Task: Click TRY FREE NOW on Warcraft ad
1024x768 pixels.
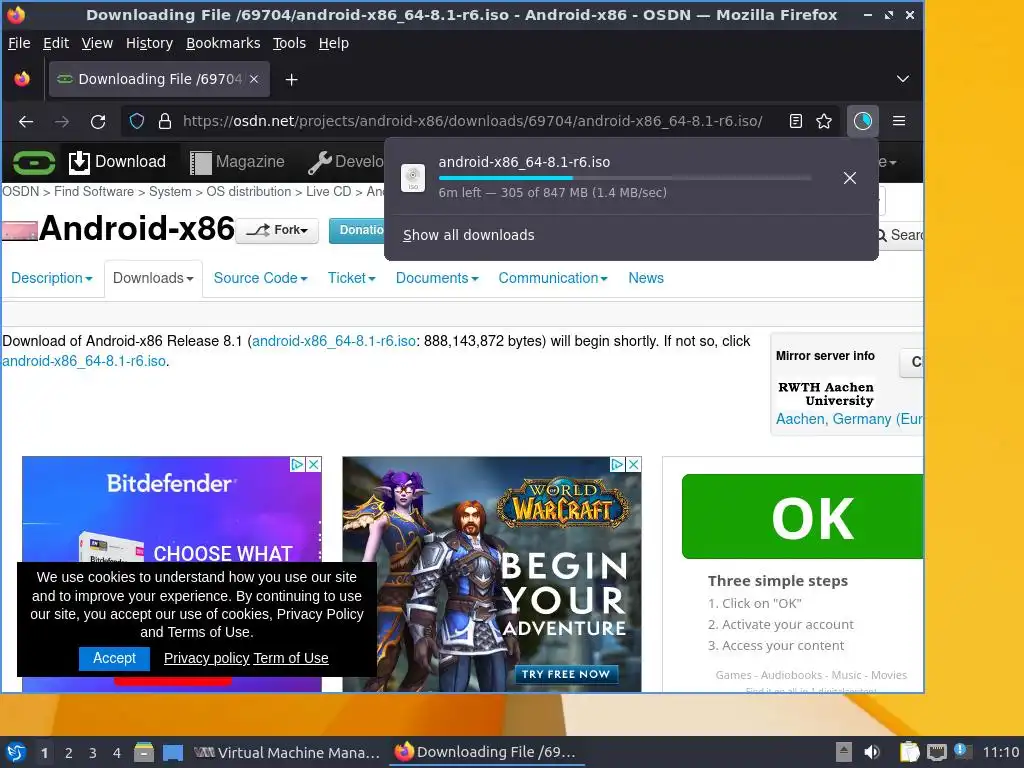Action: tap(566, 674)
